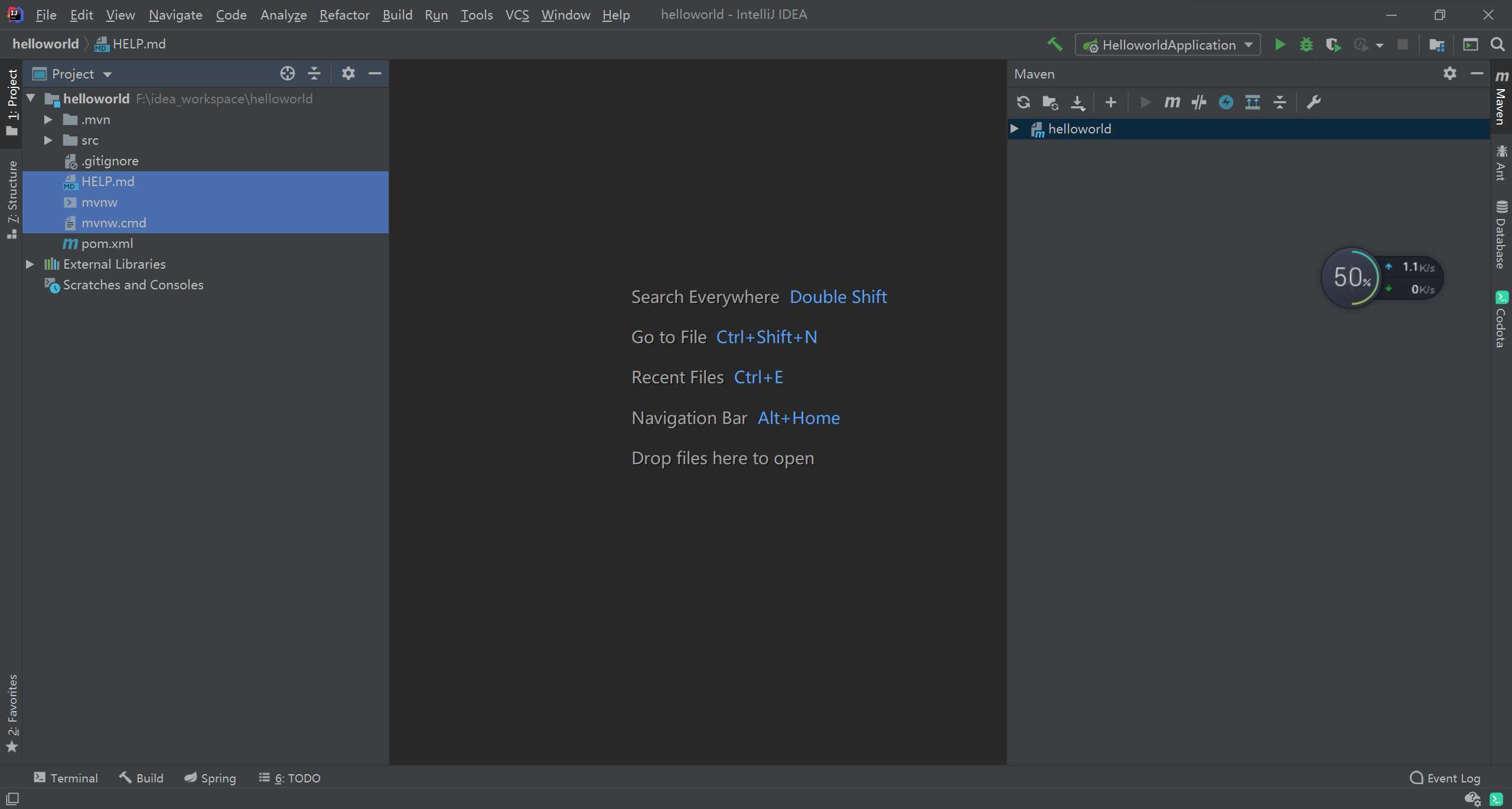The width and height of the screenshot is (1512, 809).
Task: Add Maven Projects with plus icon
Action: click(x=1111, y=102)
